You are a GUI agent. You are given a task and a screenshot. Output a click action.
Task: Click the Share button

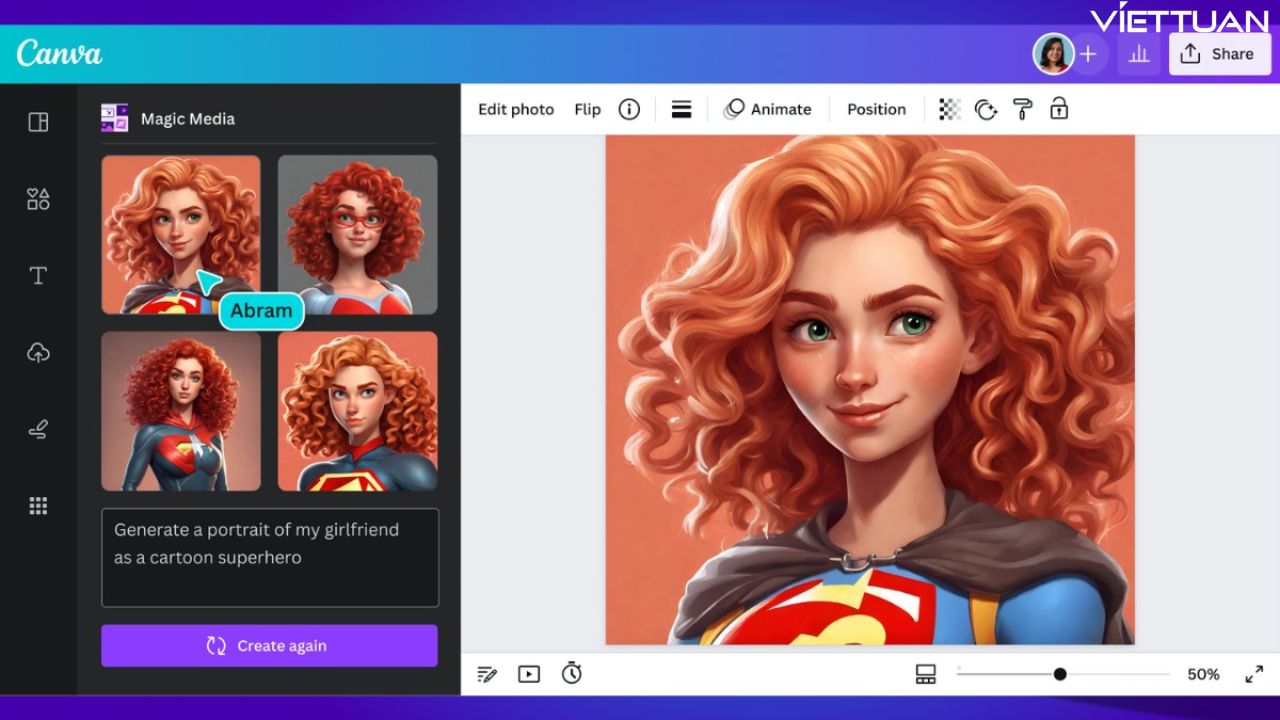[x=1219, y=55]
